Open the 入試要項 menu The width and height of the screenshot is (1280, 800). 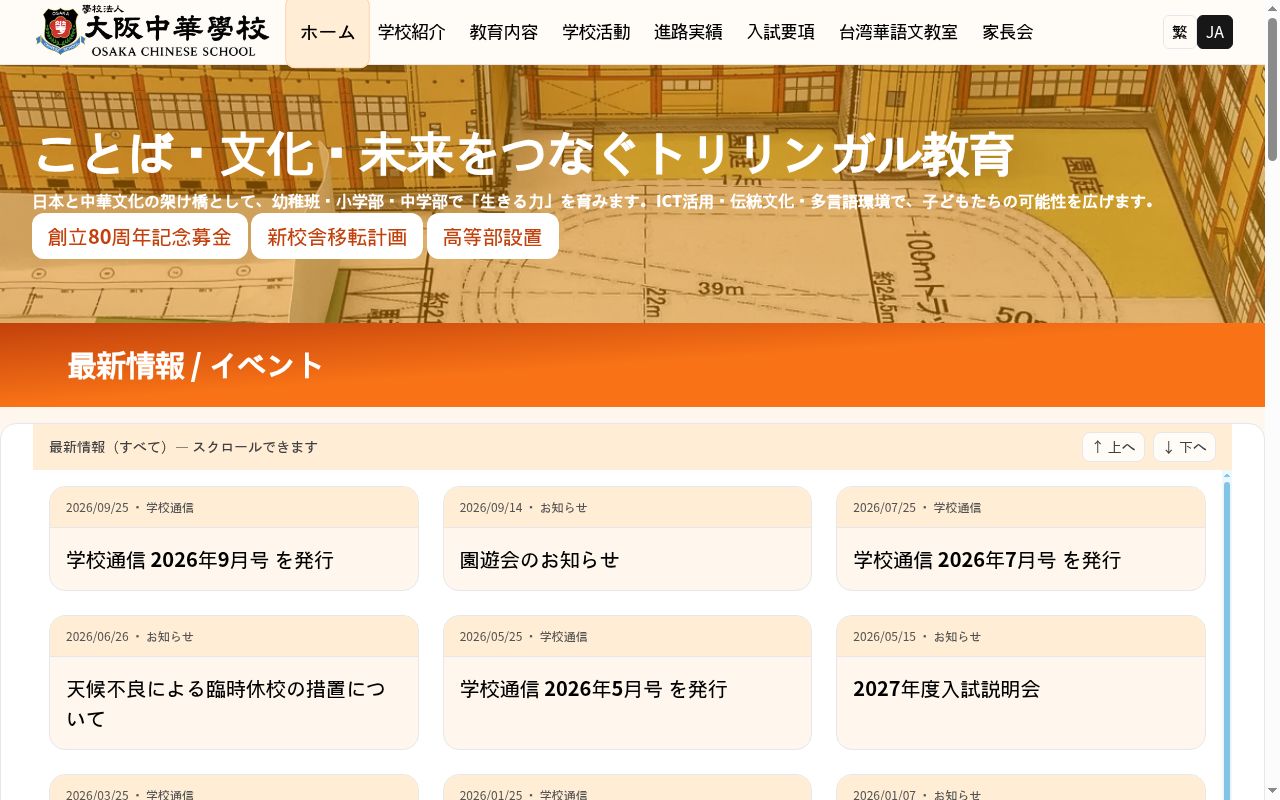780,32
